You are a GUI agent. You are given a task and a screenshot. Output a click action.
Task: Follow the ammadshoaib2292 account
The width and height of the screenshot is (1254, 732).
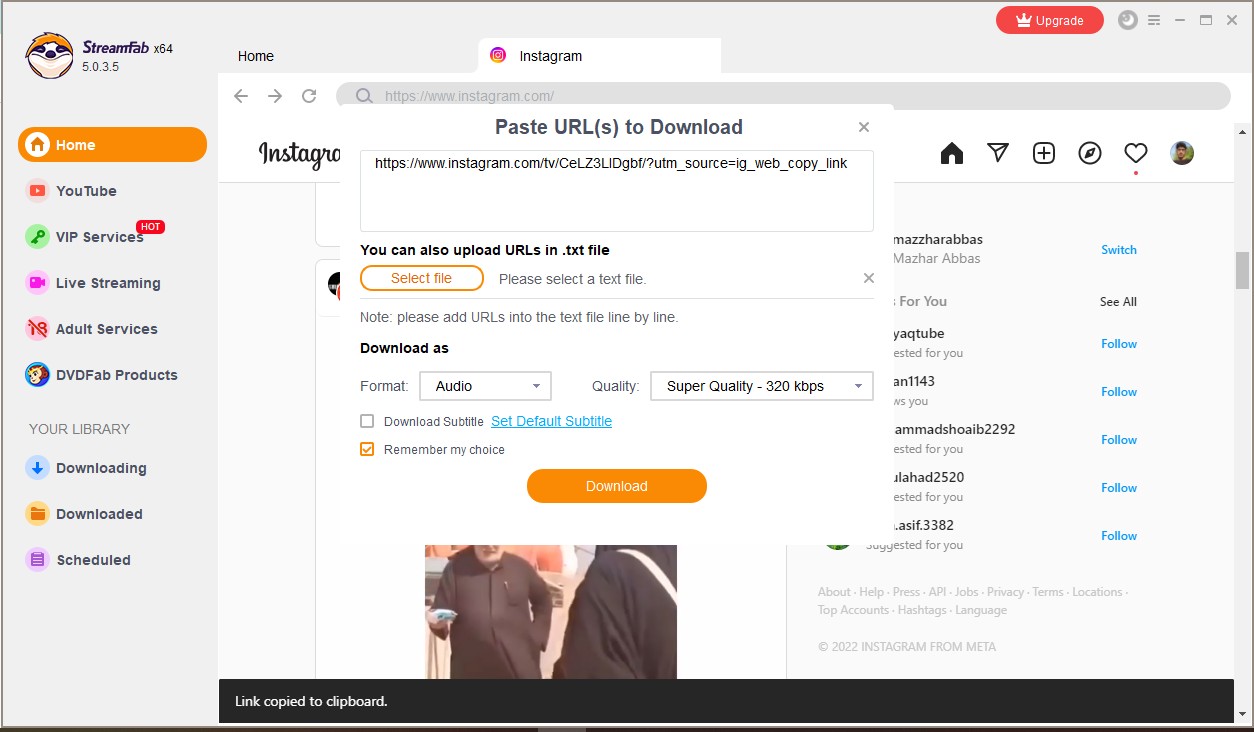[1119, 440]
